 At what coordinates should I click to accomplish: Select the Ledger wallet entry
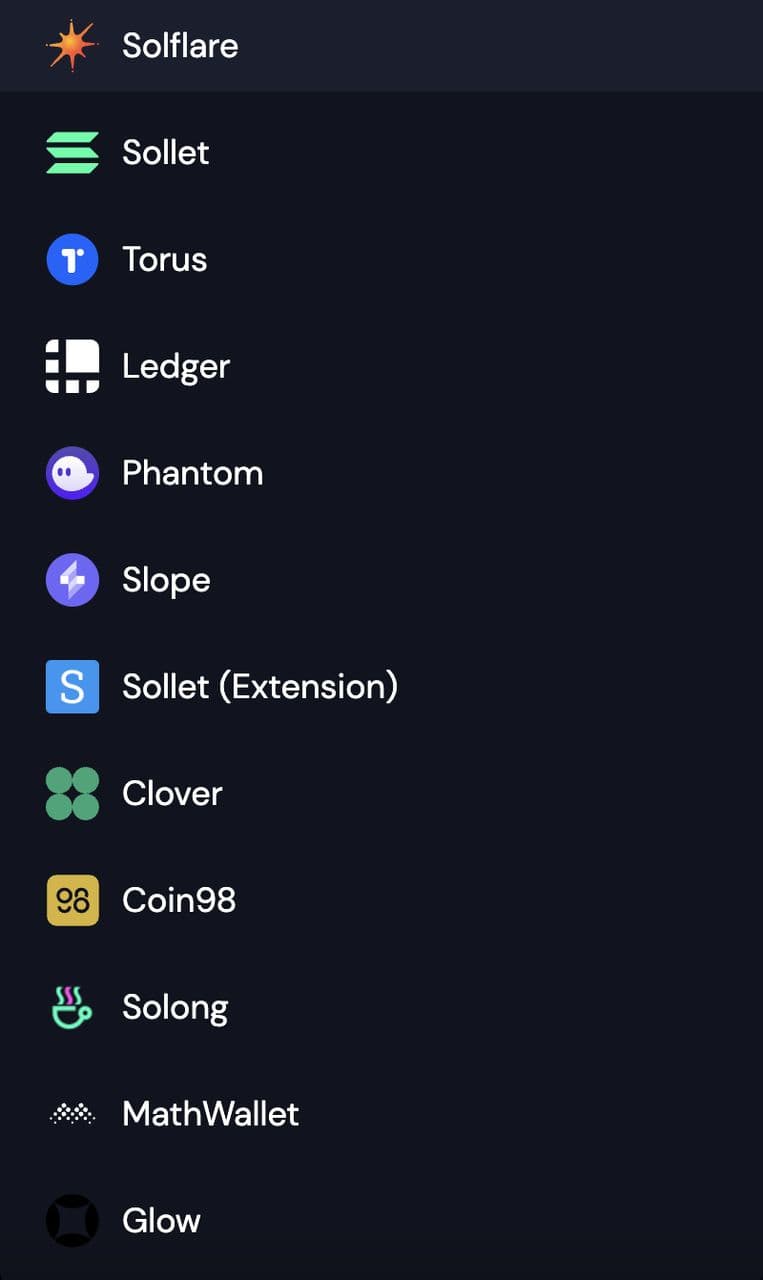[176, 366]
